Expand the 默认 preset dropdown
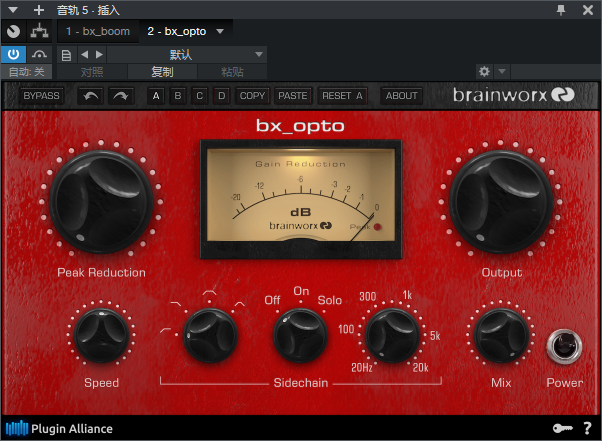Screen dimensions: 602x441 click(x=259, y=54)
